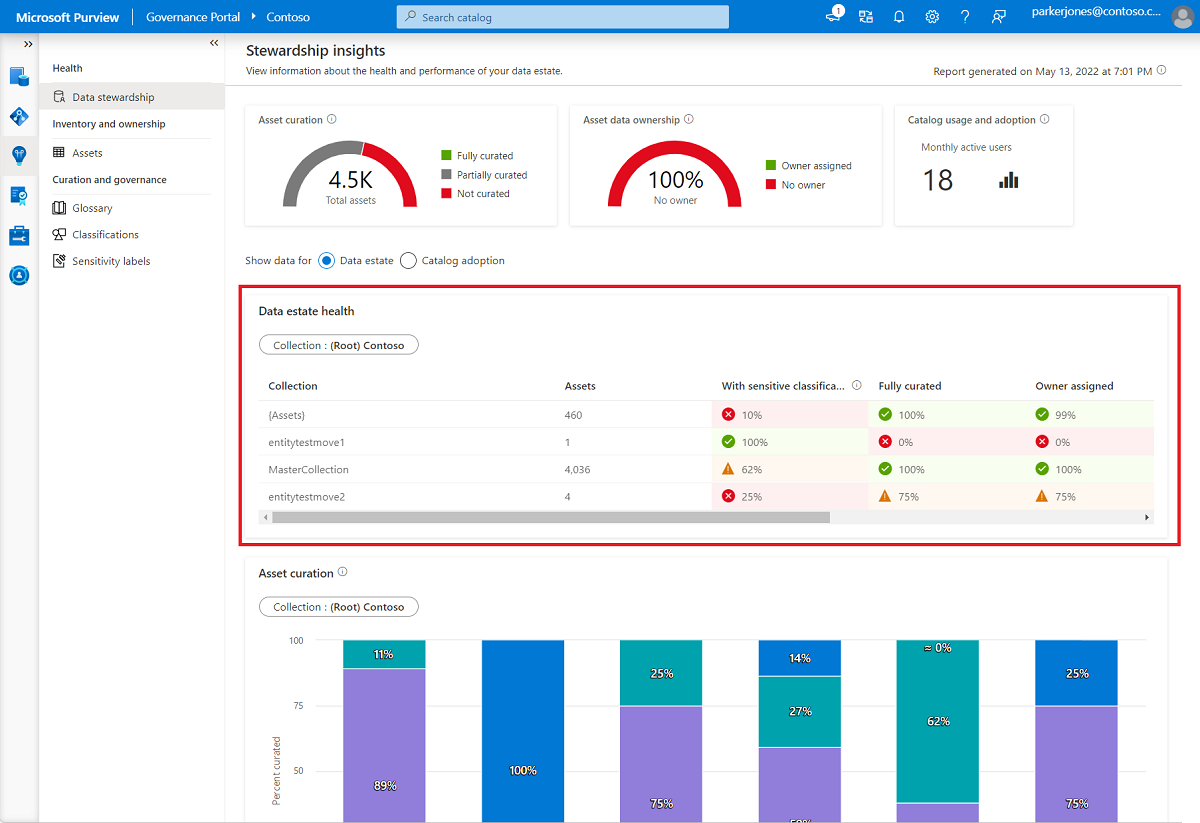
Task: Open the toolbox management icon in left rail
Action: click(19, 235)
